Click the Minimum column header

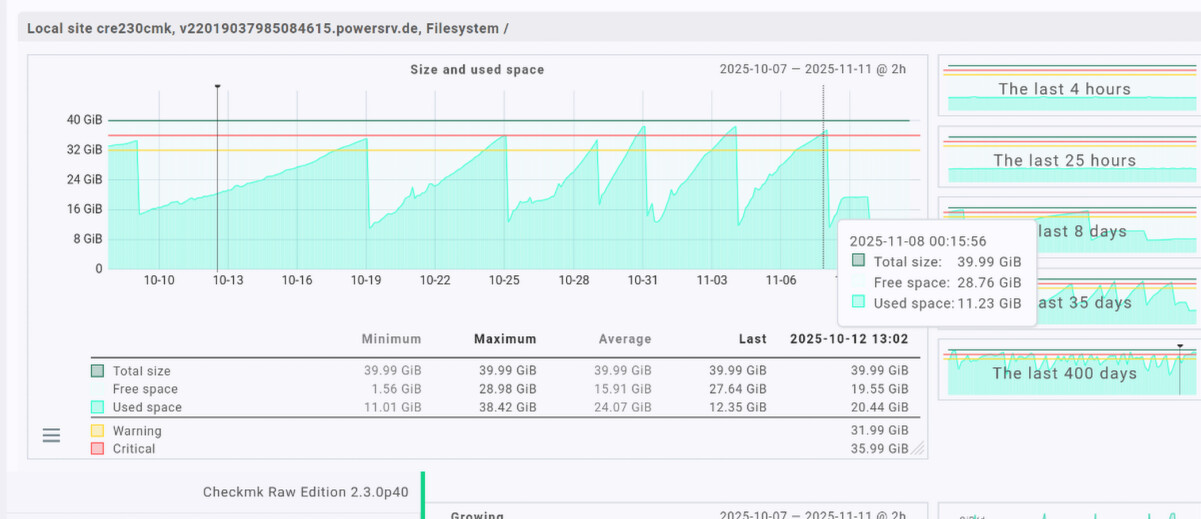click(391, 339)
